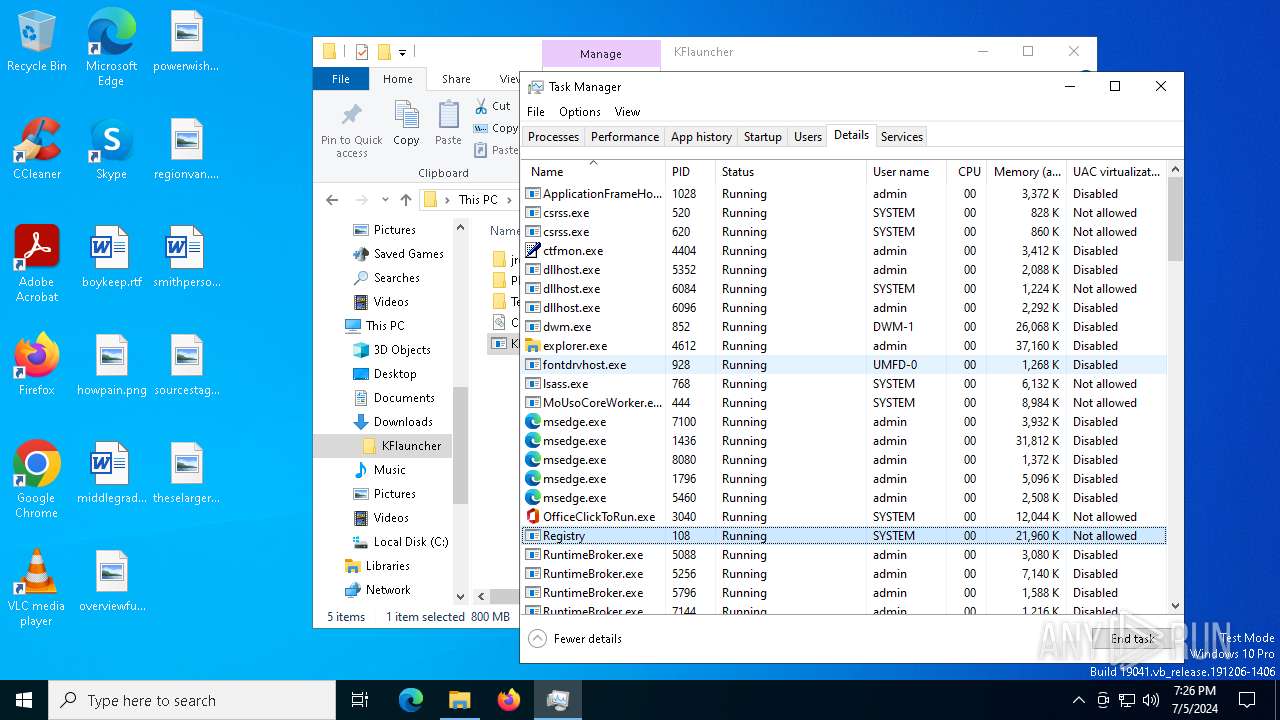Image resolution: width=1280 pixels, height=720 pixels.
Task: Select the OfficeClickToRun.exe process row
Action: pyautogui.click(x=844, y=517)
